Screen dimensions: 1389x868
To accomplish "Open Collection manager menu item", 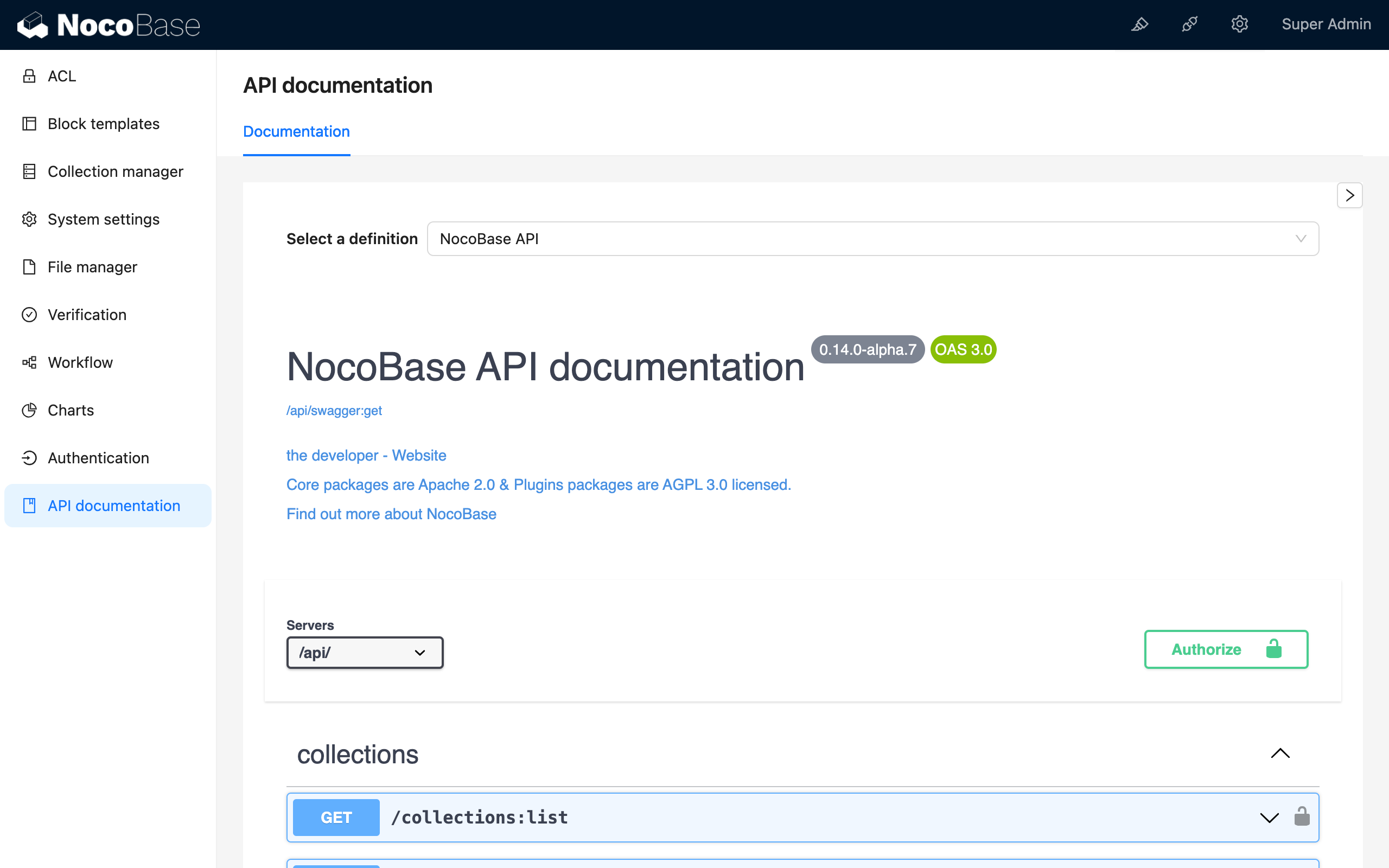I will pos(116,171).
